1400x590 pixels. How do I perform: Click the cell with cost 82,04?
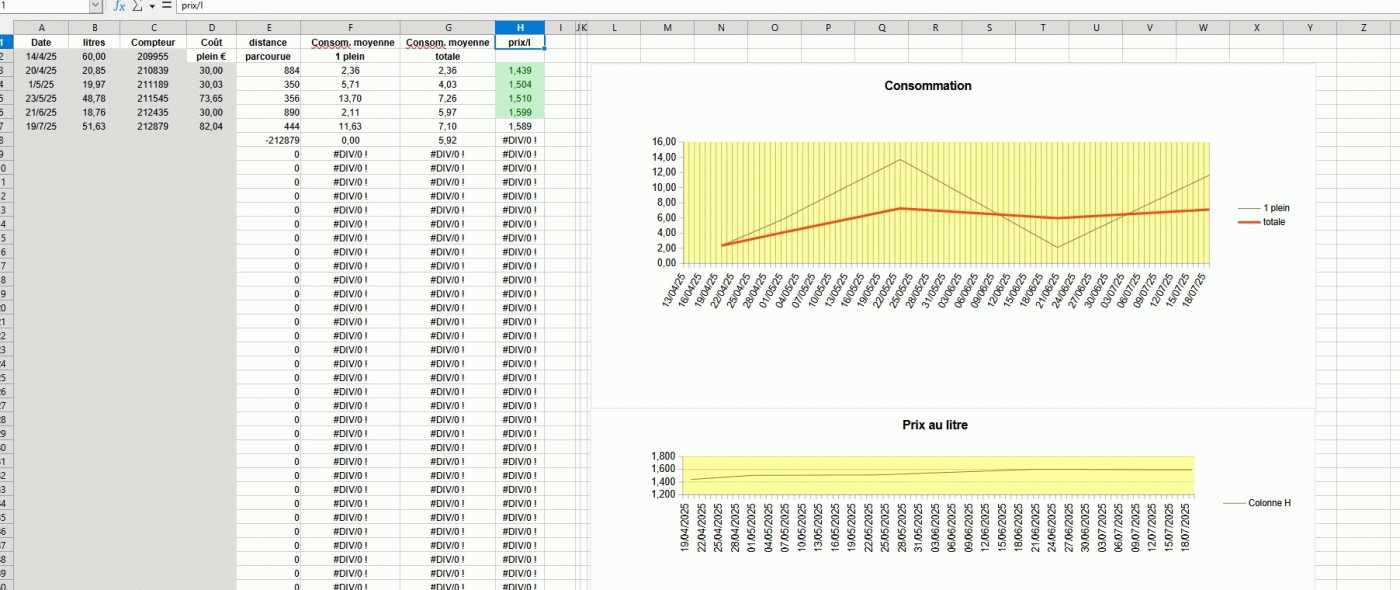point(211,127)
